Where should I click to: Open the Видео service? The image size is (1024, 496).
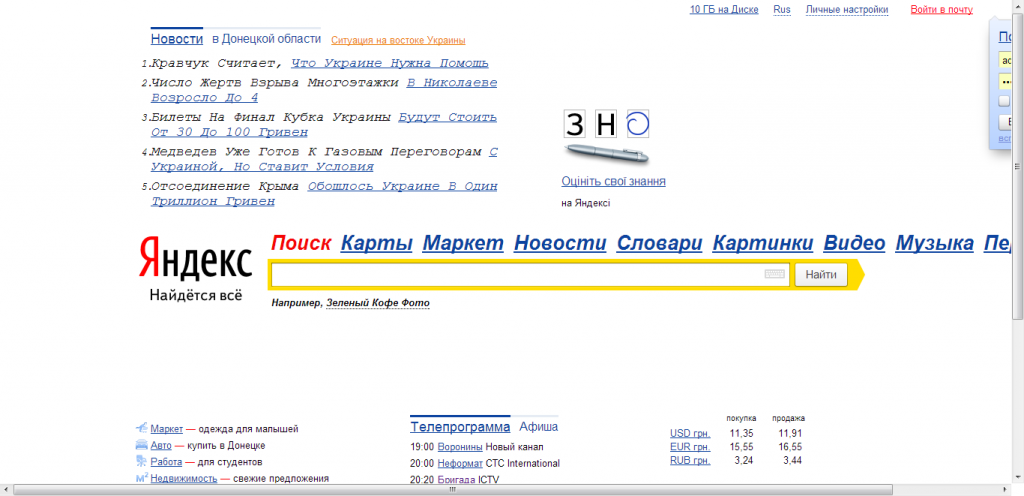point(854,243)
